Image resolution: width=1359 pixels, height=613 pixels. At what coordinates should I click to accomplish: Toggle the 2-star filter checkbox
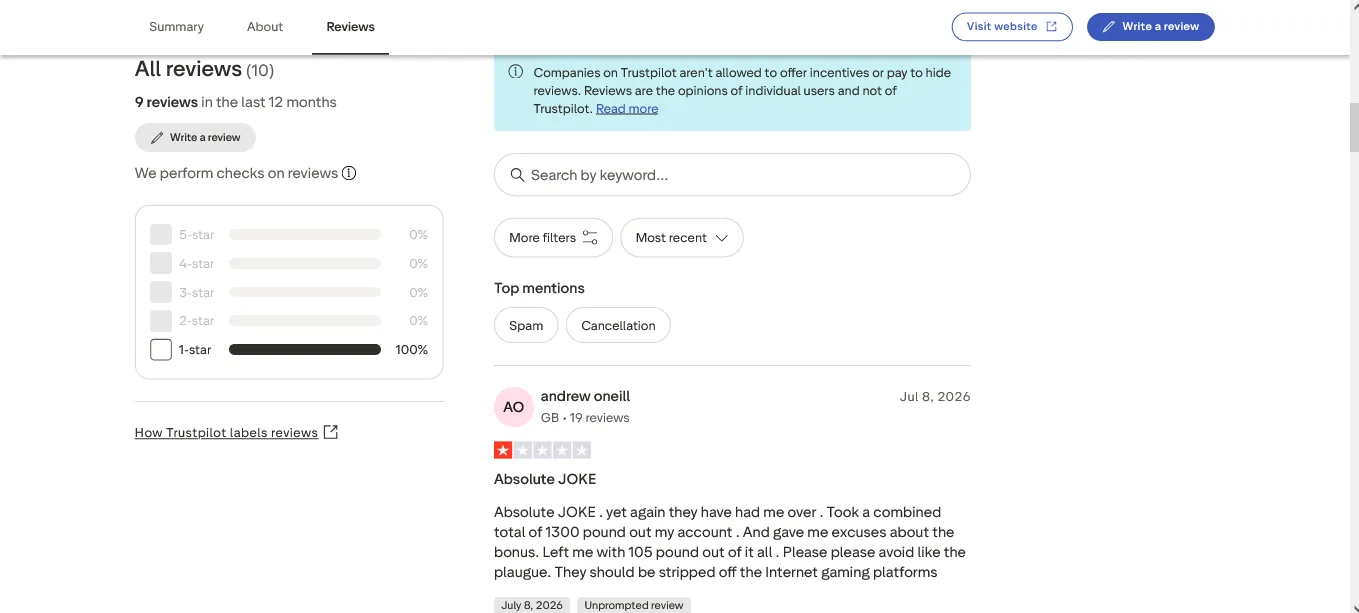[161, 321]
